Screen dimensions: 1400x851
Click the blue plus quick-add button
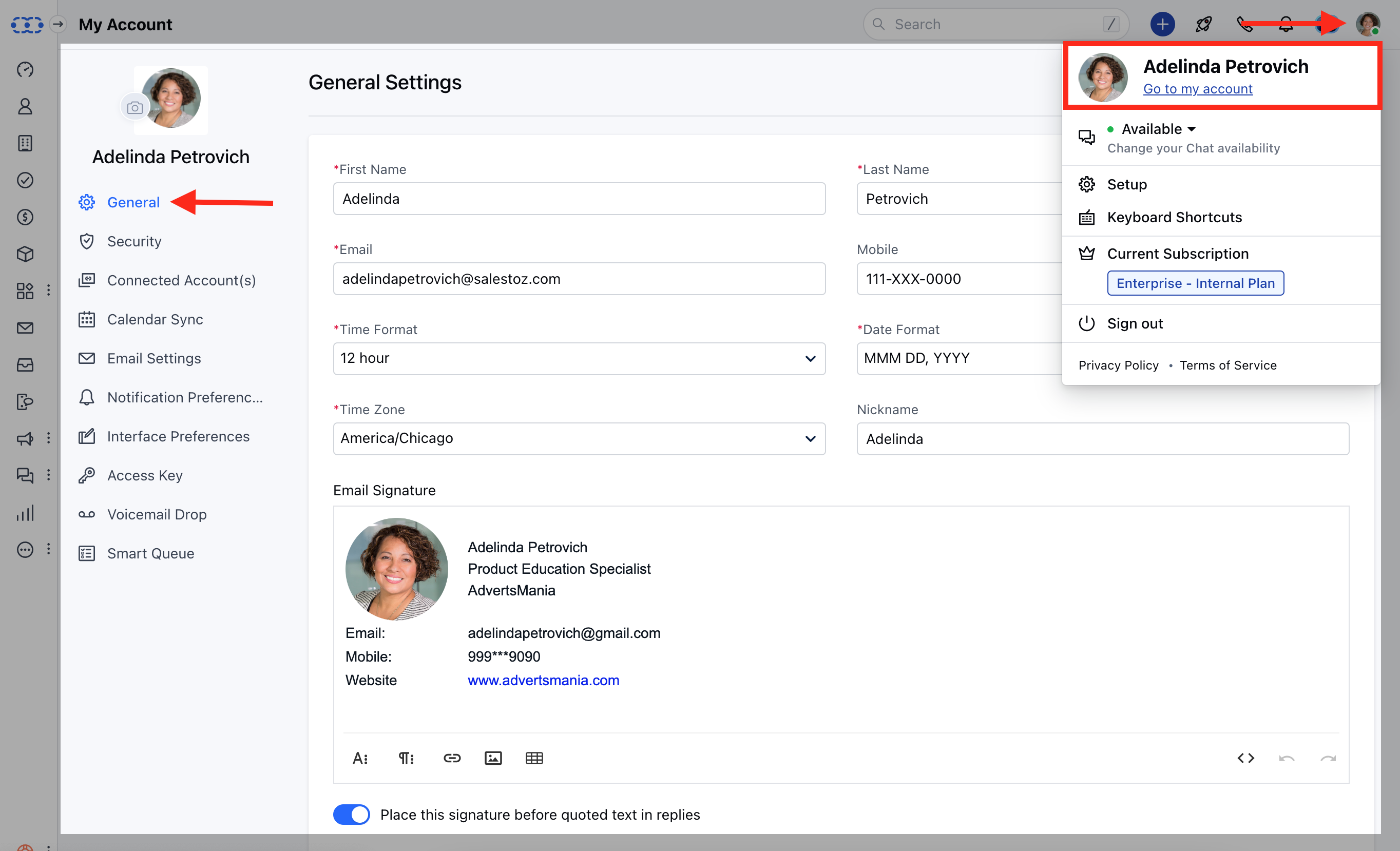pyautogui.click(x=1162, y=25)
